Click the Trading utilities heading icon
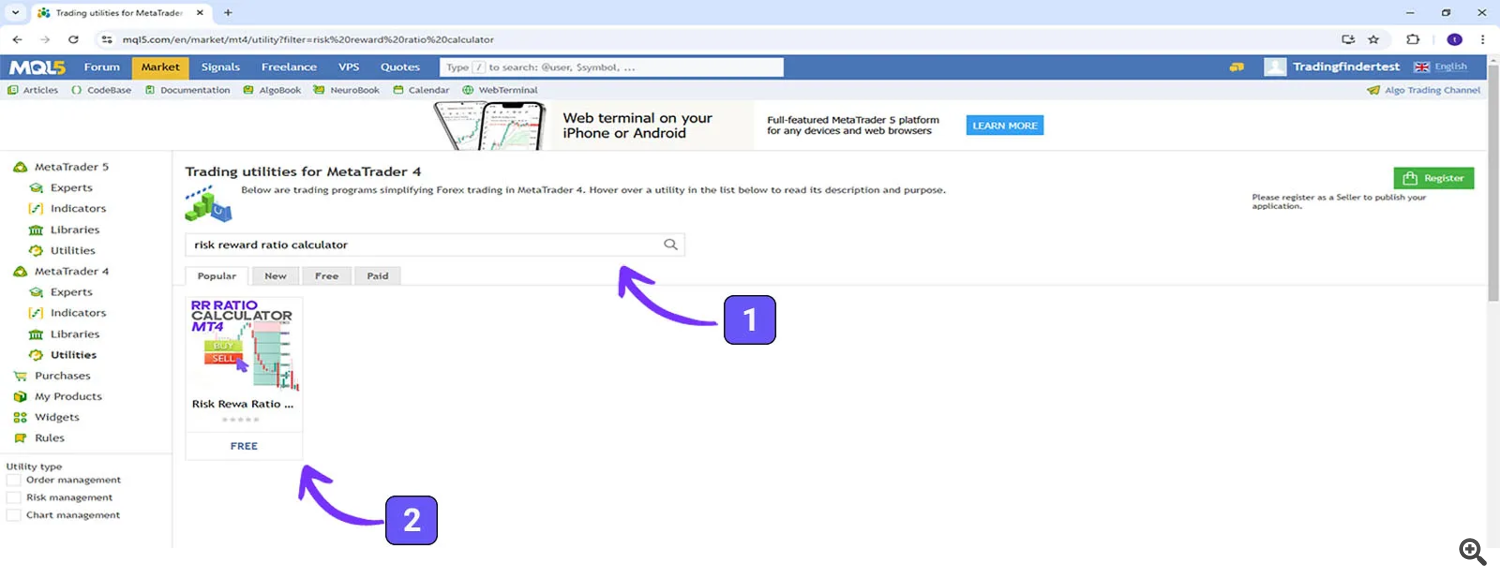 tap(208, 203)
